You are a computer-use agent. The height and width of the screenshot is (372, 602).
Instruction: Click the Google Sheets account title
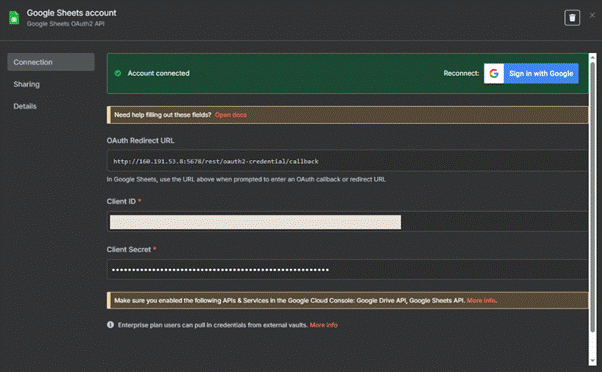pos(71,13)
